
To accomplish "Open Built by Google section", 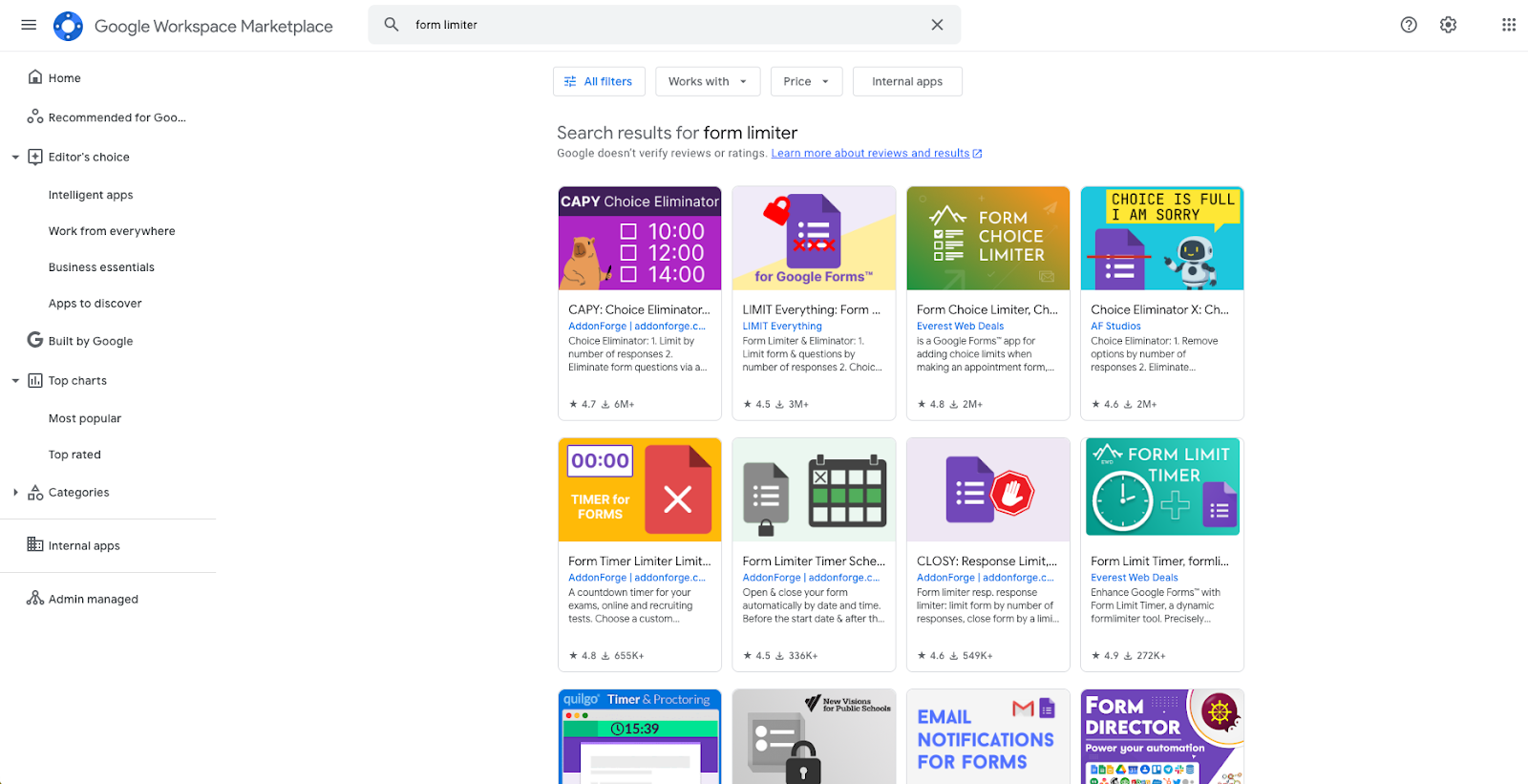I will coord(90,341).
